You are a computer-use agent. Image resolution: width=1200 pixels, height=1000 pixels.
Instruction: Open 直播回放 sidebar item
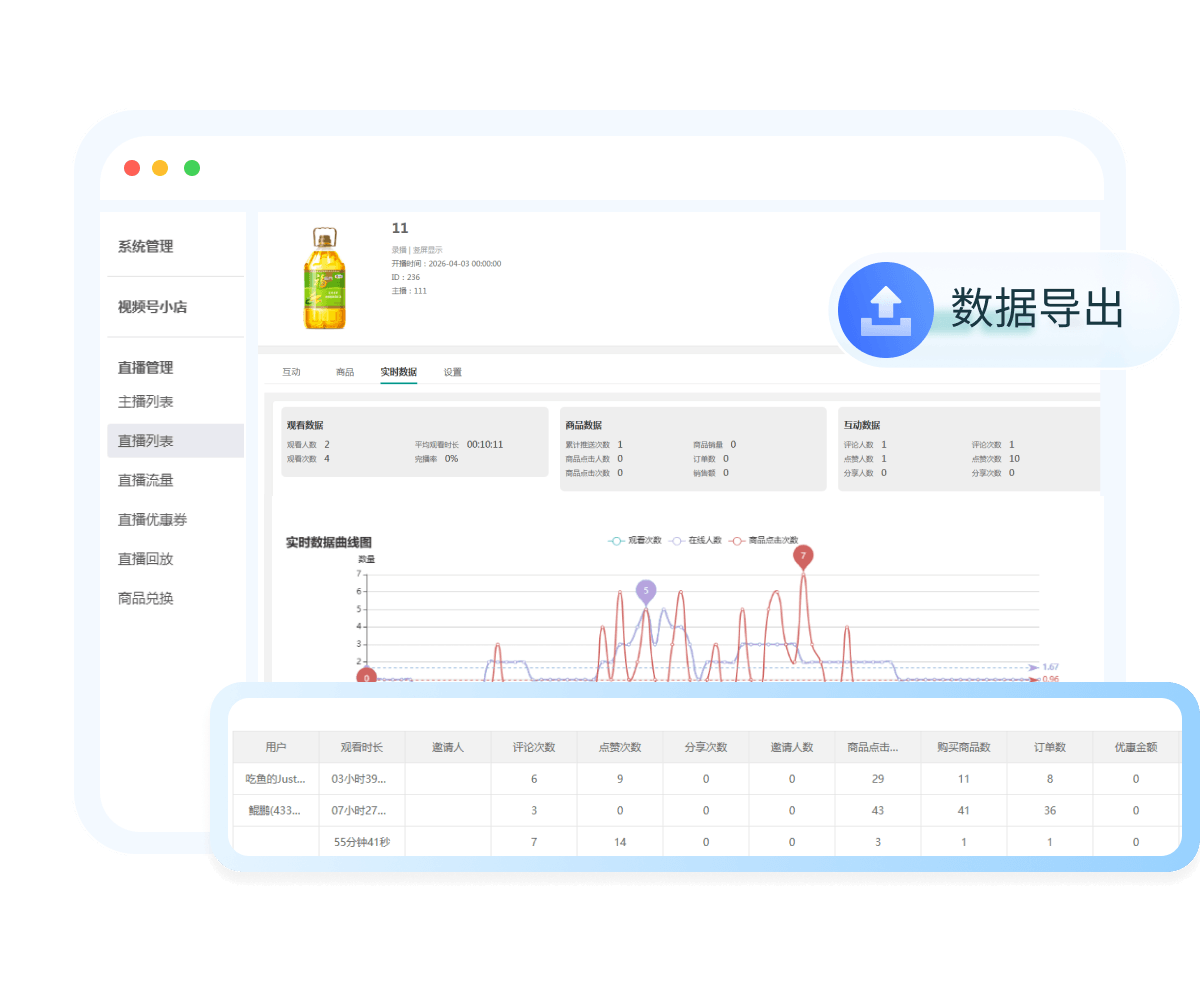point(145,559)
